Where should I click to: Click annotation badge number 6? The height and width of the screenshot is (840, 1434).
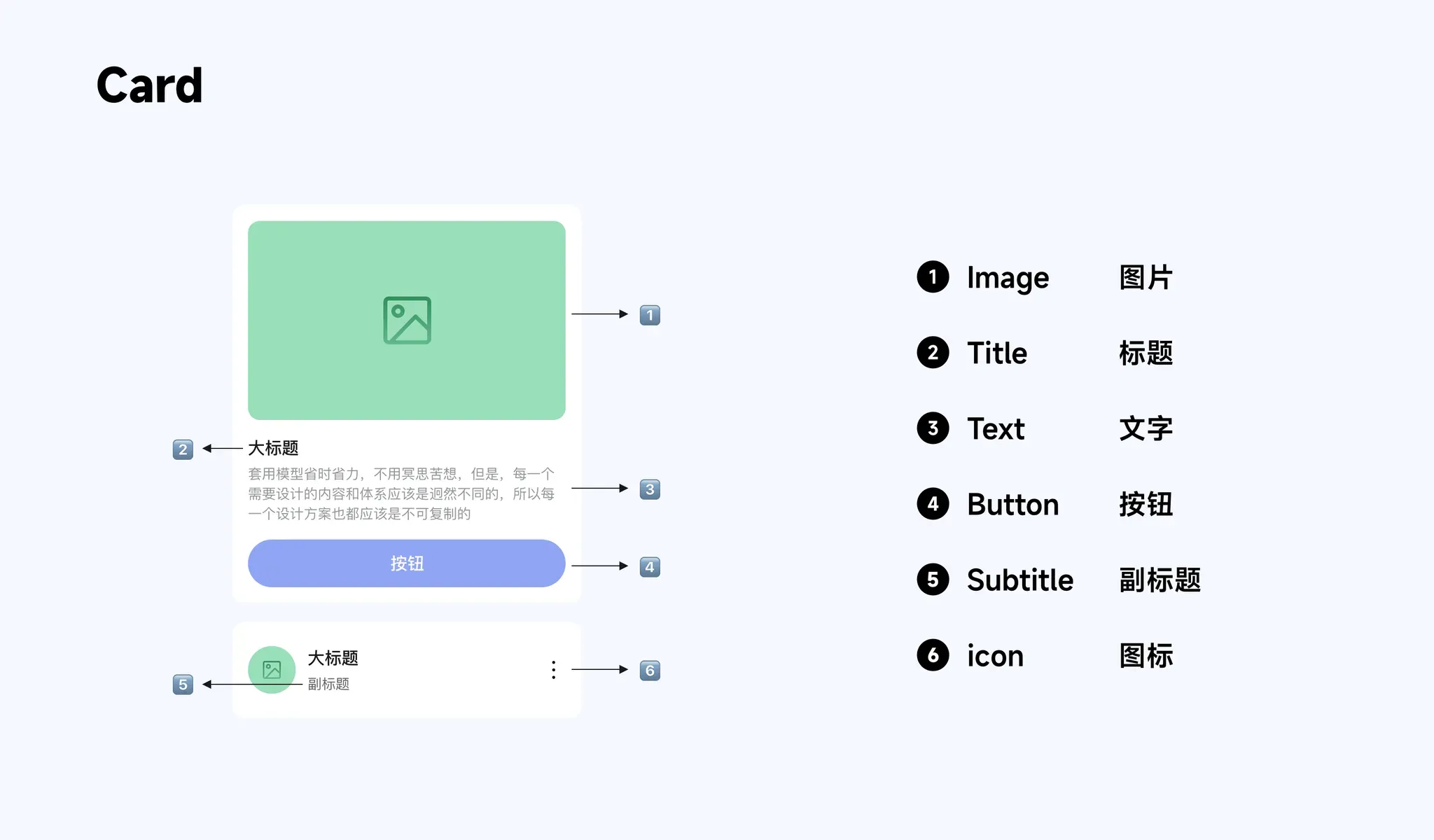650,671
